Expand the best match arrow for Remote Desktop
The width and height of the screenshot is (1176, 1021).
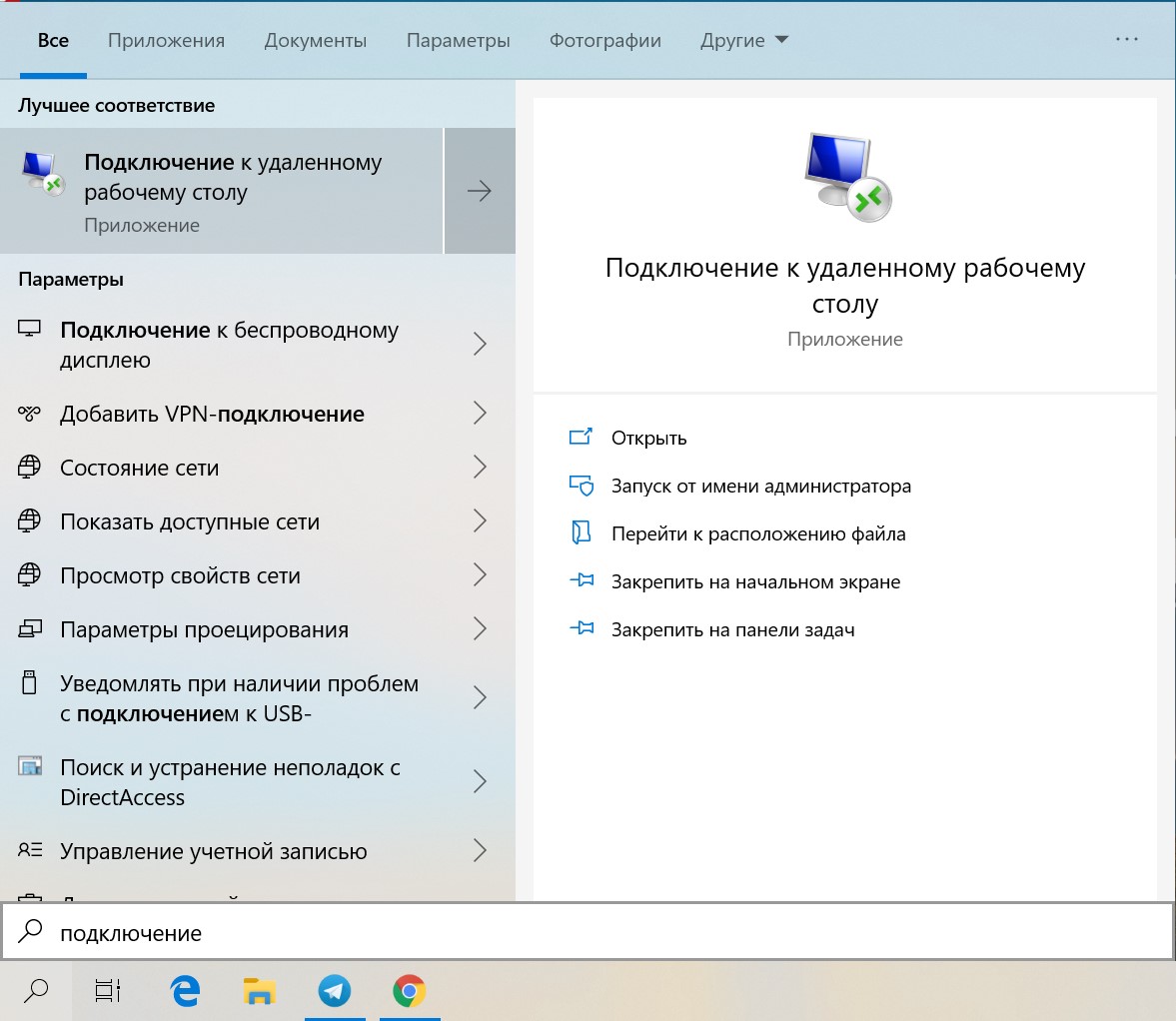coord(480,191)
